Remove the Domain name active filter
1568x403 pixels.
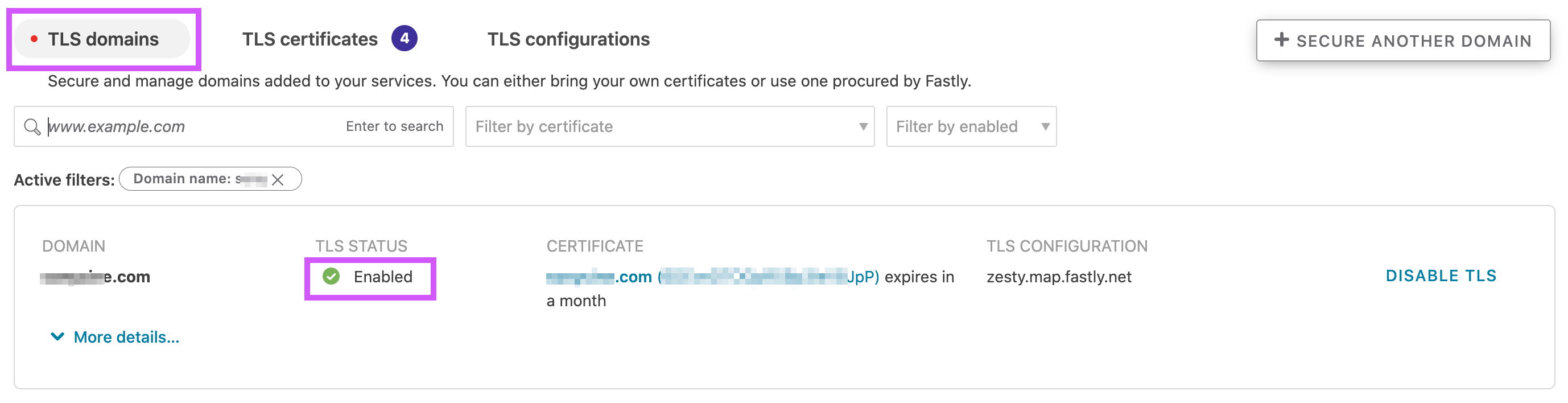(x=278, y=179)
